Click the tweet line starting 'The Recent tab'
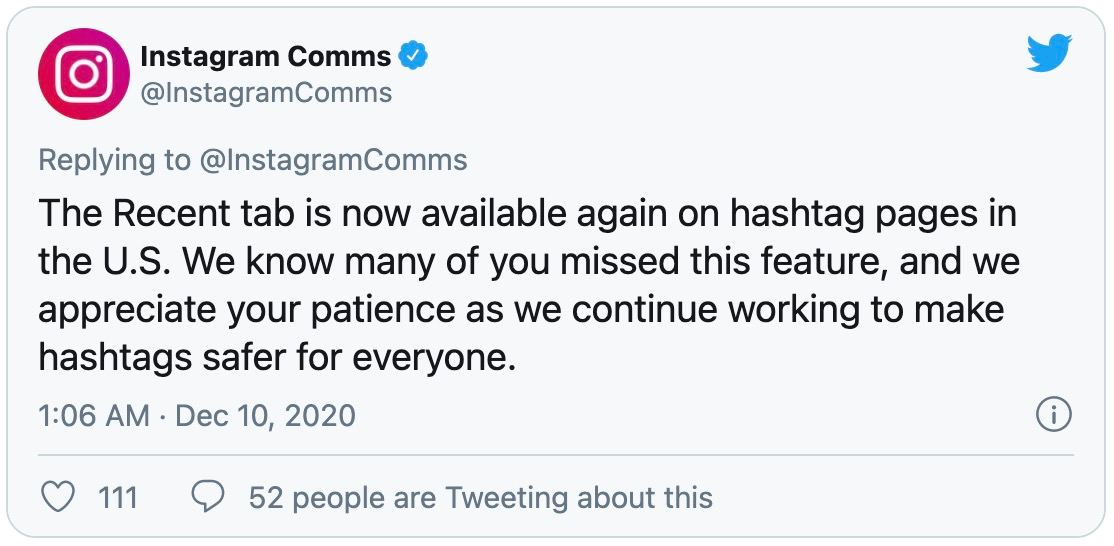1114x546 pixels. (x=526, y=215)
